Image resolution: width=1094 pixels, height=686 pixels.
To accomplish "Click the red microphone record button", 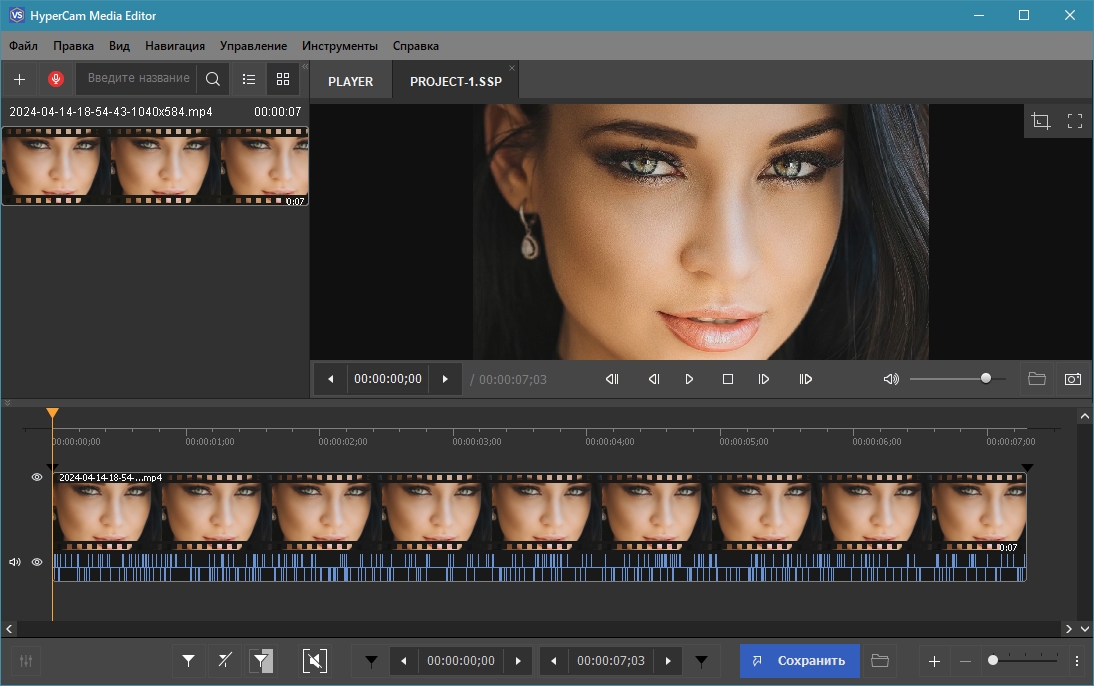I will [x=56, y=79].
